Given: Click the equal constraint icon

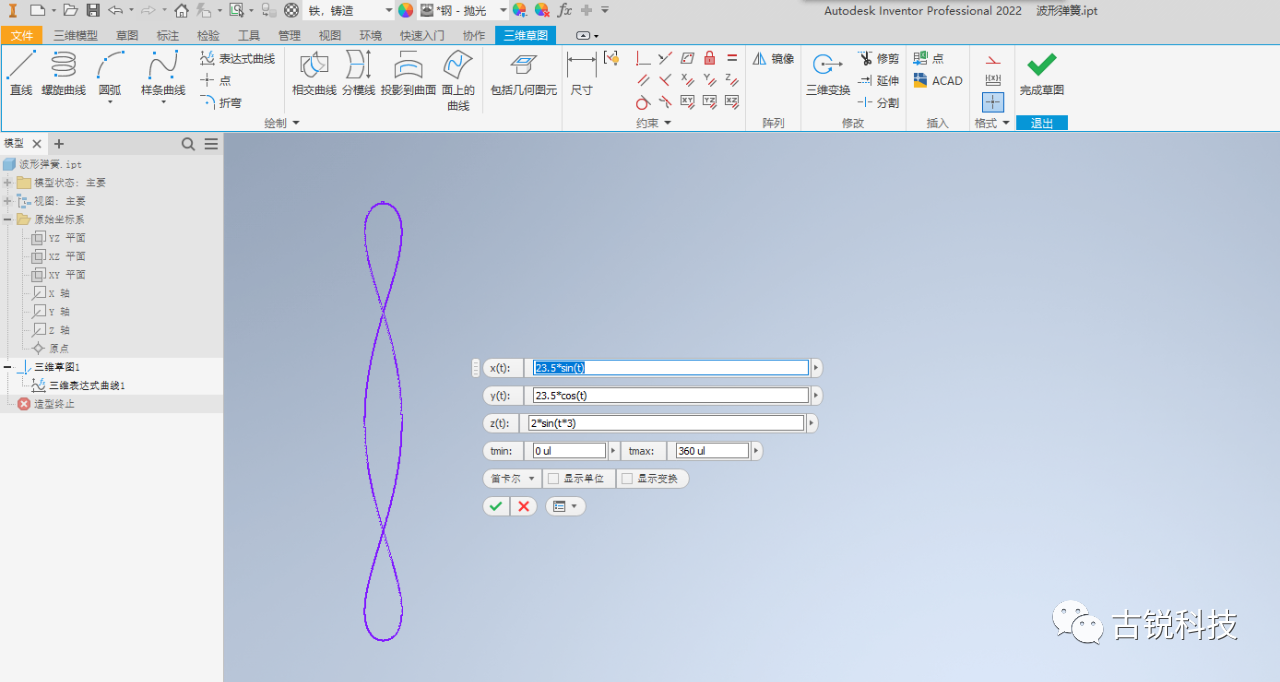Looking at the screenshot, I should [x=732, y=58].
